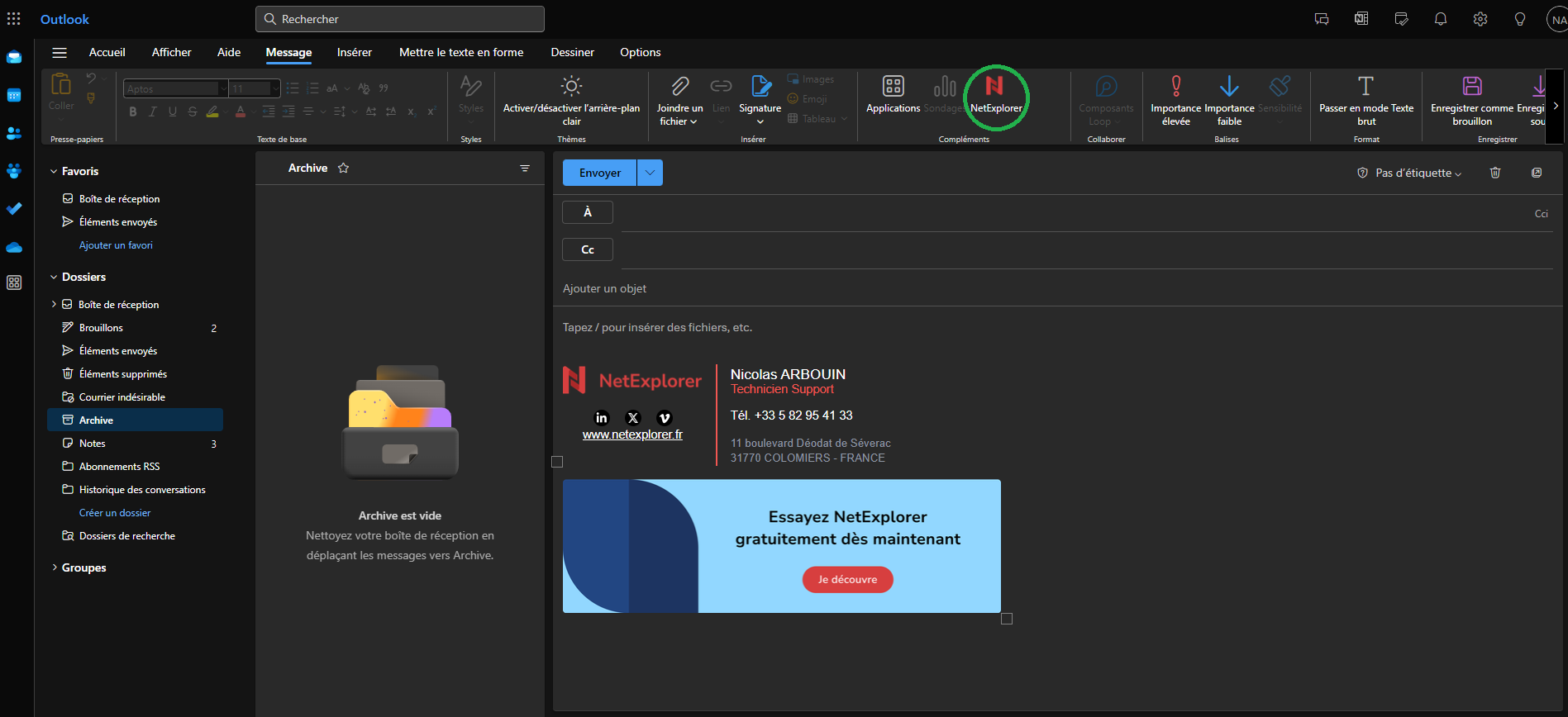Open the Pas d'étiquette label dropdown
This screenshot has height=717, width=1568.
click(1409, 173)
